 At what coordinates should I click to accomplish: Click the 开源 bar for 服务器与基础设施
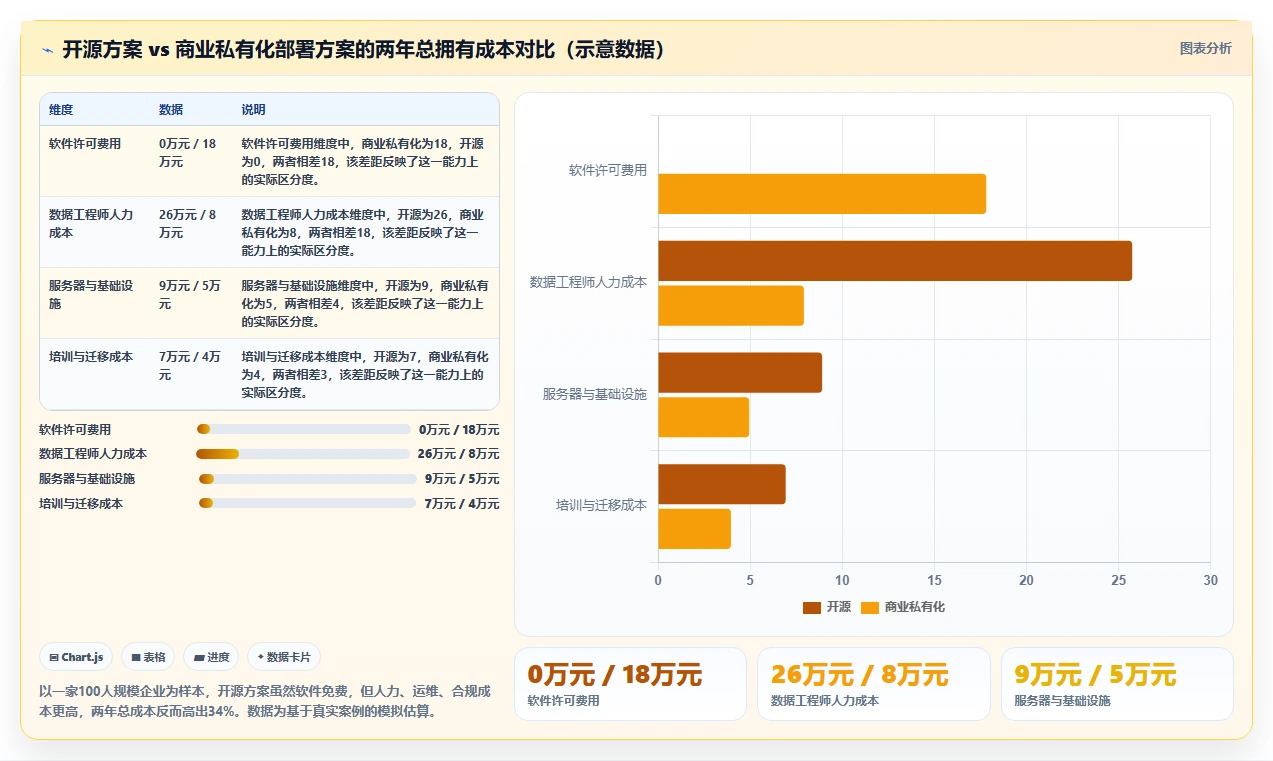(740, 373)
